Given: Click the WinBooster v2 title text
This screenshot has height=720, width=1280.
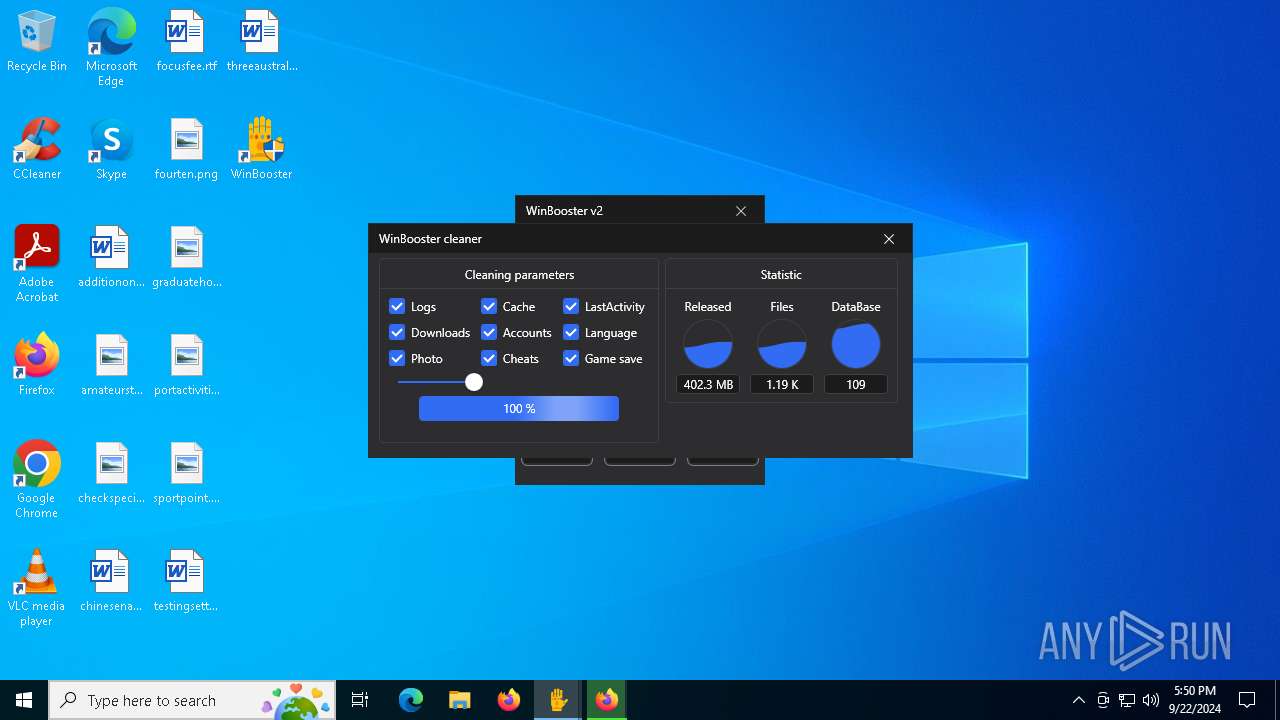Looking at the screenshot, I should click(564, 211).
